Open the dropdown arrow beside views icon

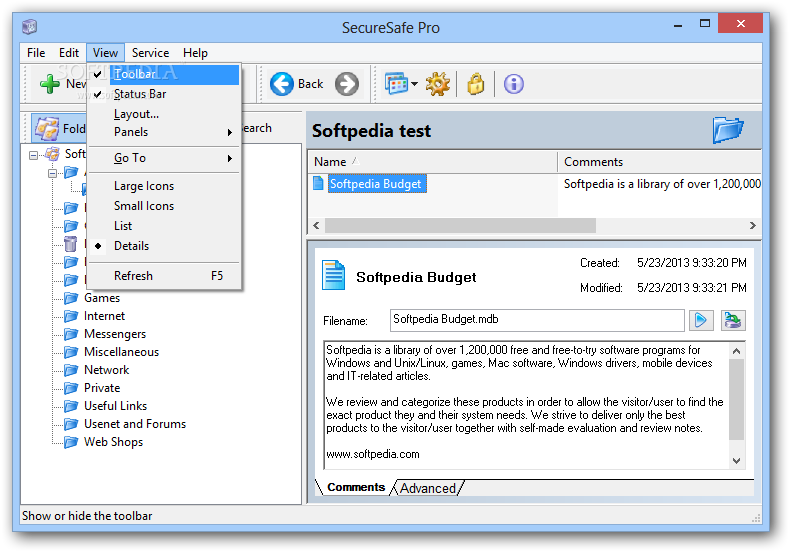click(414, 84)
